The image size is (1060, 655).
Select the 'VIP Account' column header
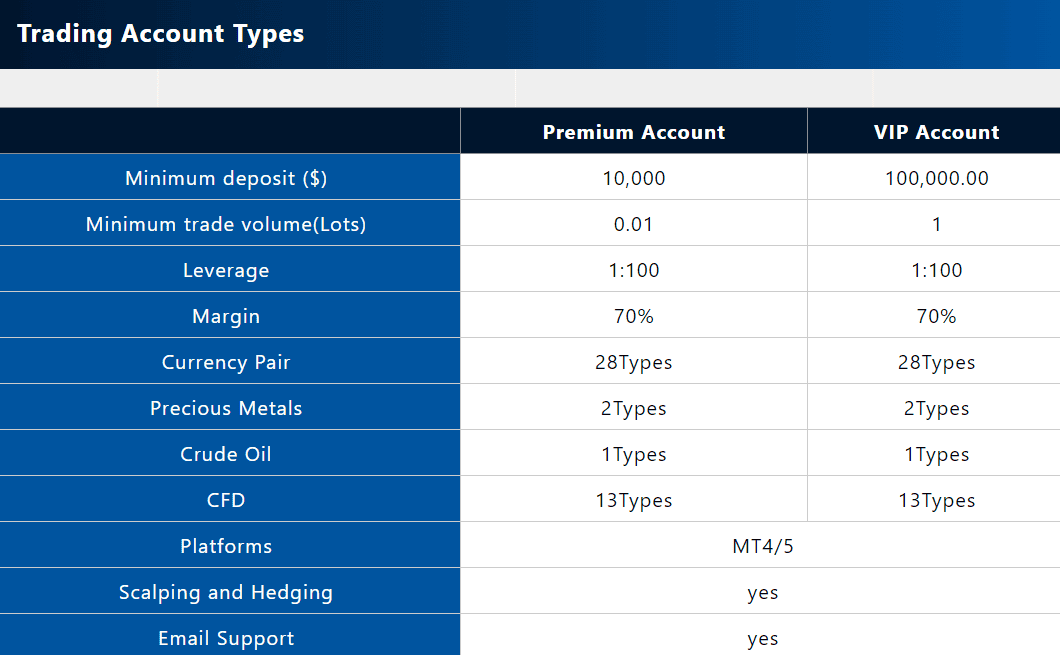pos(936,132)
